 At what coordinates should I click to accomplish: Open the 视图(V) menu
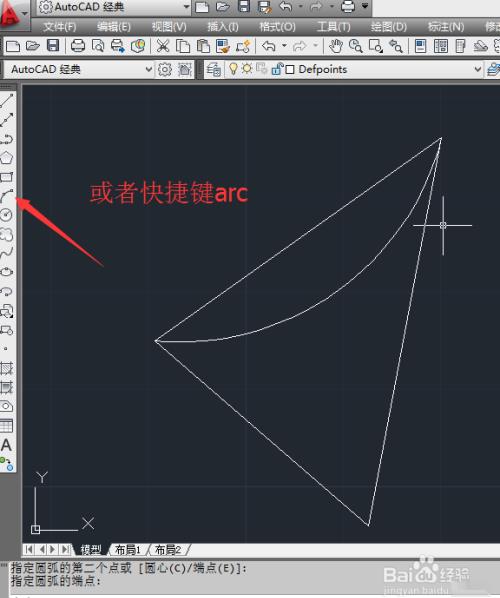click(x=169, y=27)
